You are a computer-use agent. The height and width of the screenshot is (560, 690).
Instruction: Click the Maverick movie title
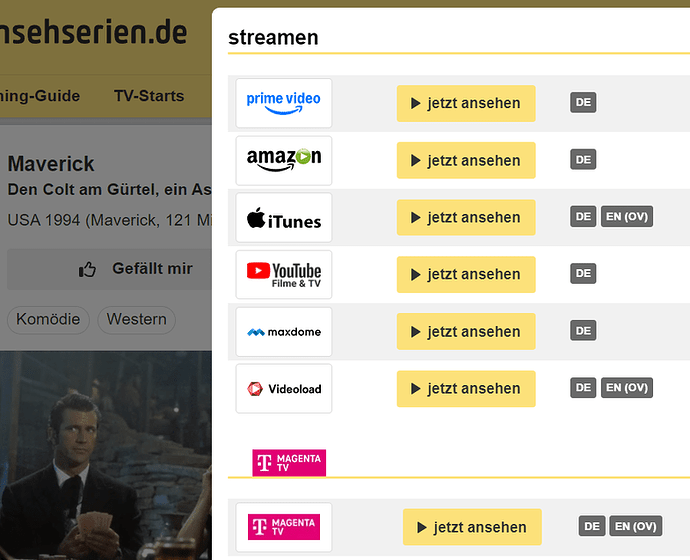pos(51,164)
